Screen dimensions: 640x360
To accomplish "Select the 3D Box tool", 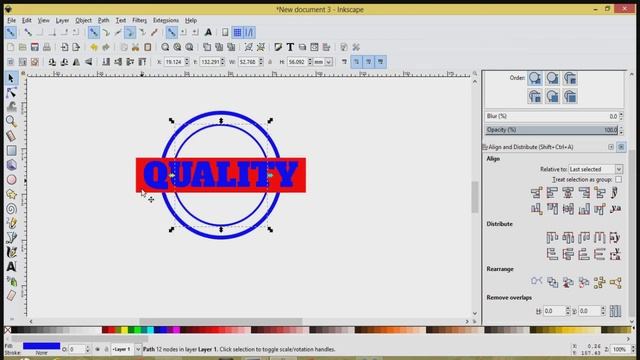I will 11,165.
